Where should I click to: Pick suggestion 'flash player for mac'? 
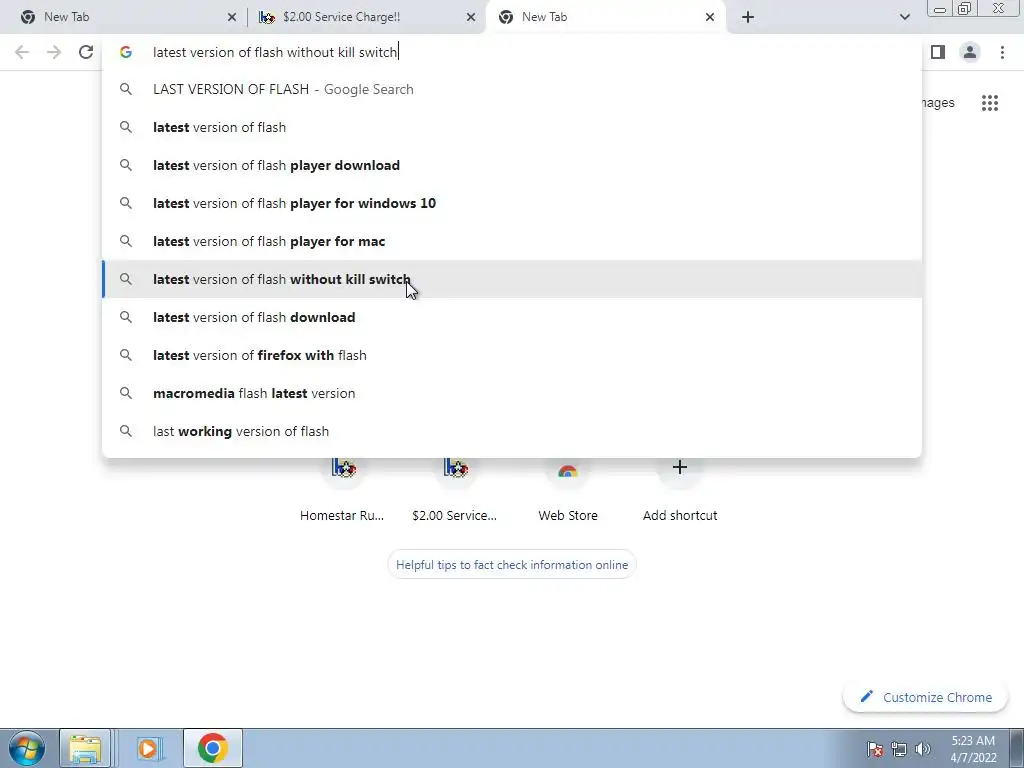point(512,241)
